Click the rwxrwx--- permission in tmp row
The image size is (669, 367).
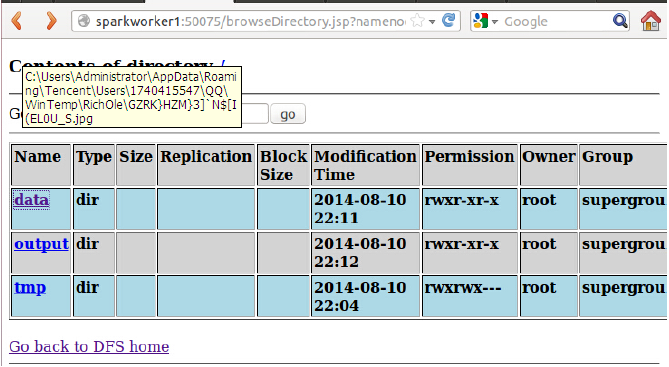click(x=463, y=288)
